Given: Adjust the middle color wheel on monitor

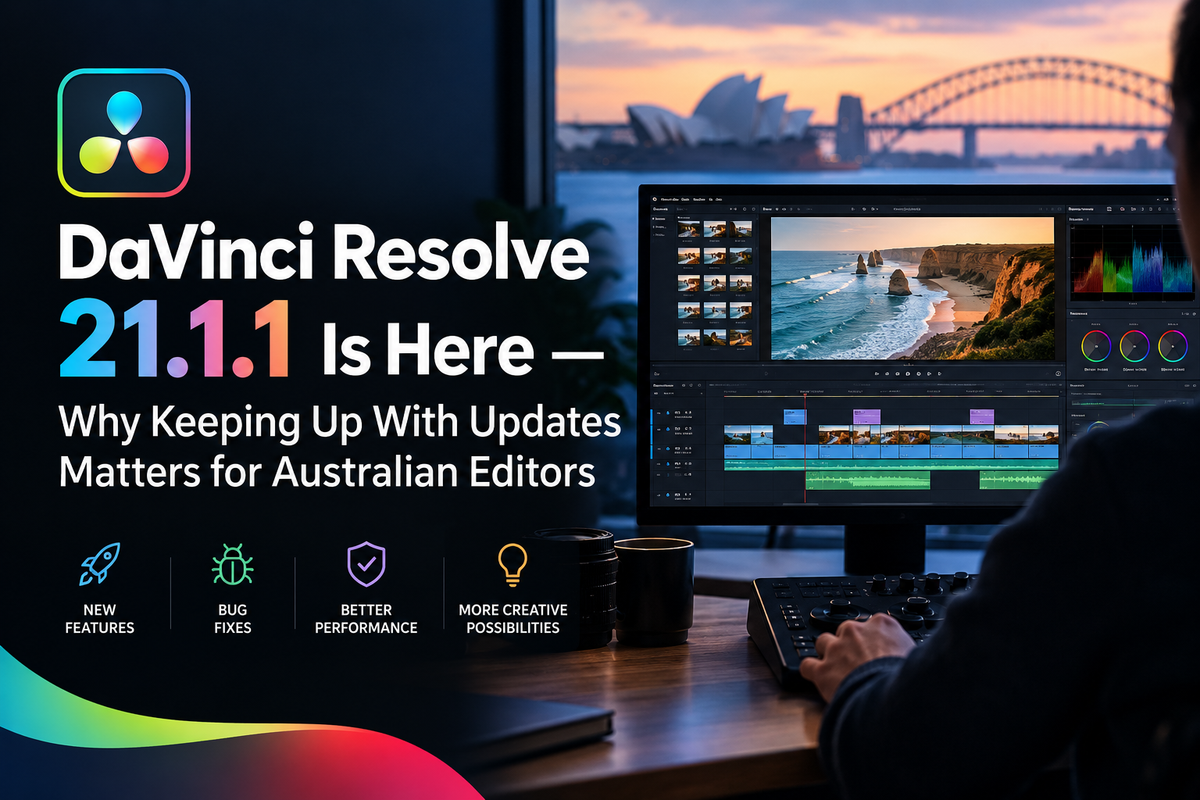Looking at the screenshot, I should (x=1135, y=346).
